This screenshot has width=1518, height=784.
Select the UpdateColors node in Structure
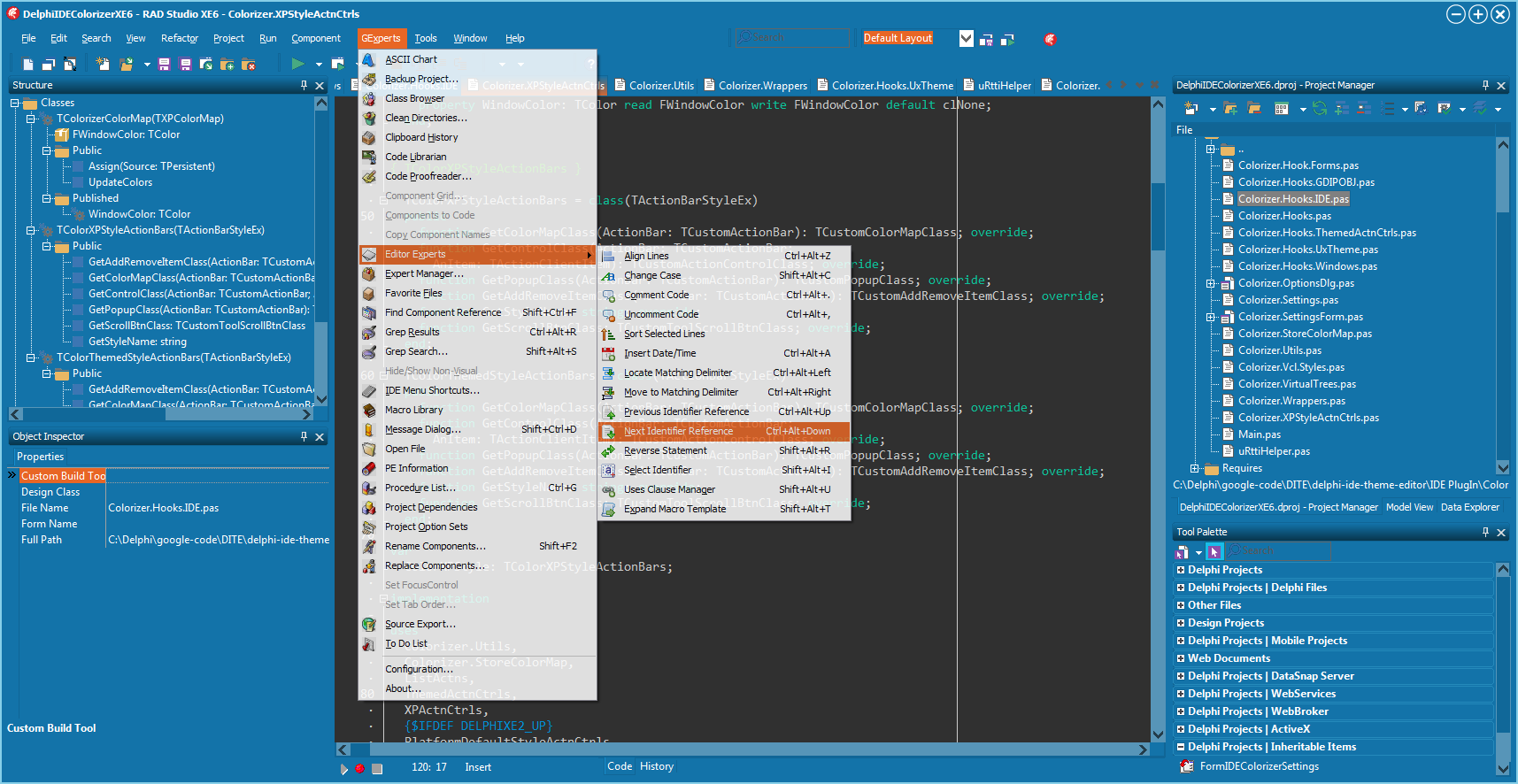120,183
